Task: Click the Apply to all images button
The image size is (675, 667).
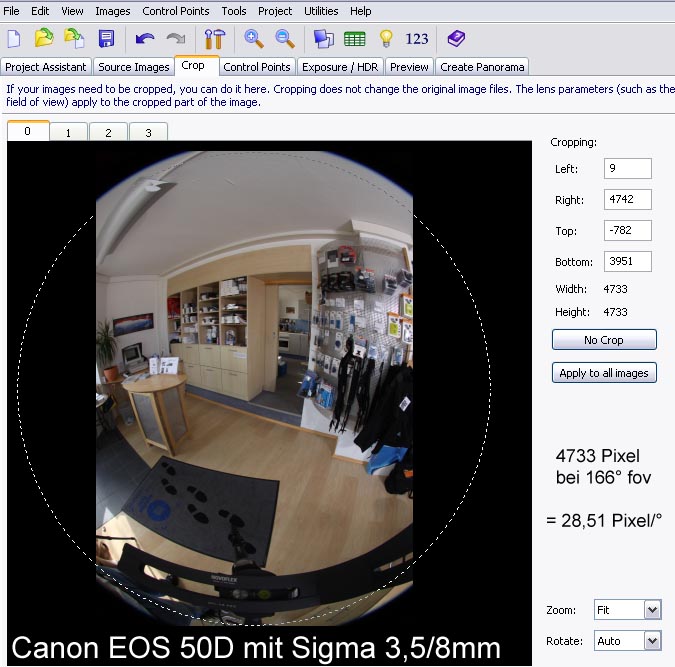Action: point(604,373)
